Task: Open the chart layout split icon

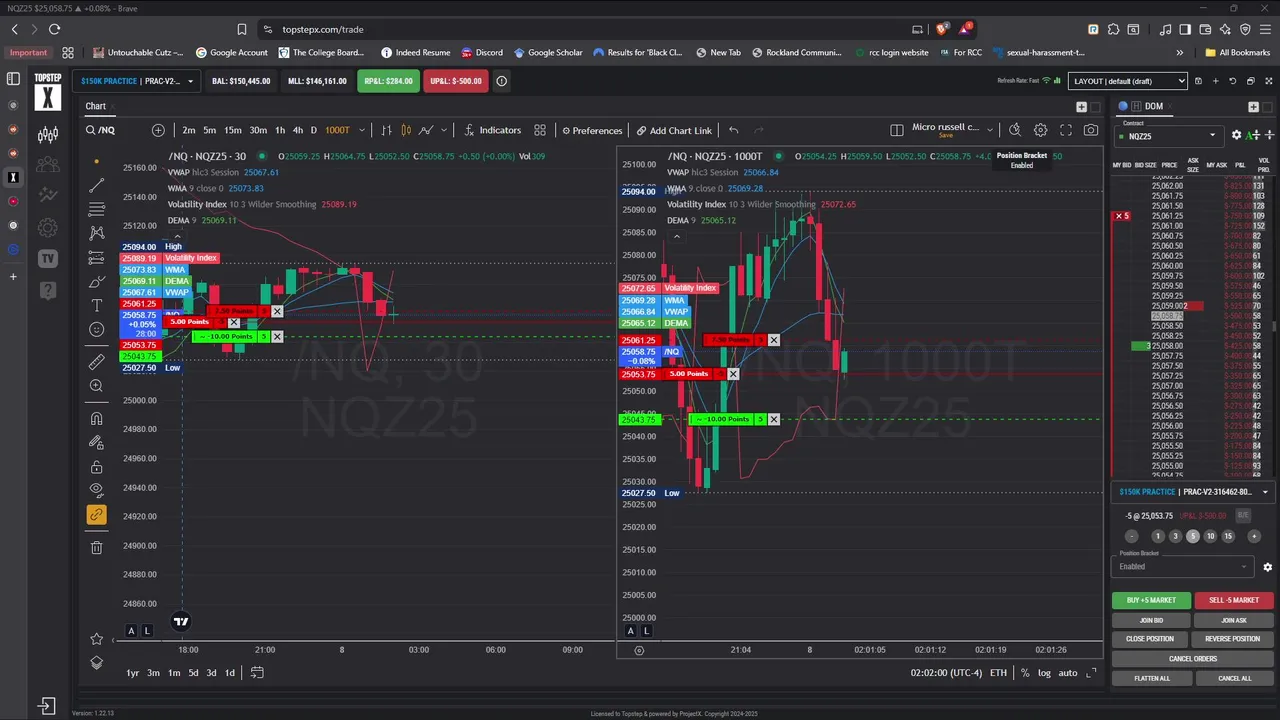Action: pyautogui.click(x=897, y=130)
